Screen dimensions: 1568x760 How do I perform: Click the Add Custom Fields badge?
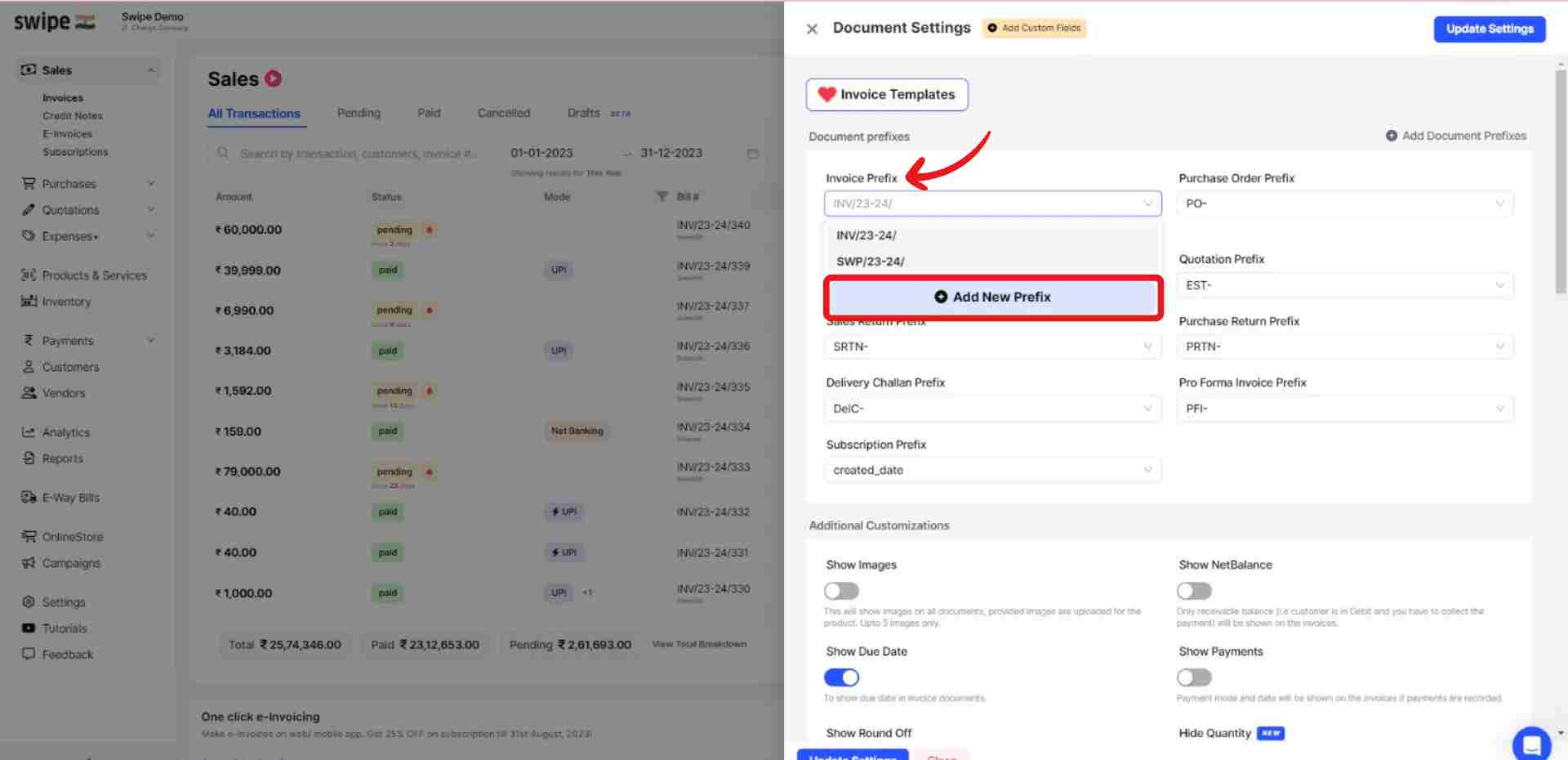coord(1034,28)
